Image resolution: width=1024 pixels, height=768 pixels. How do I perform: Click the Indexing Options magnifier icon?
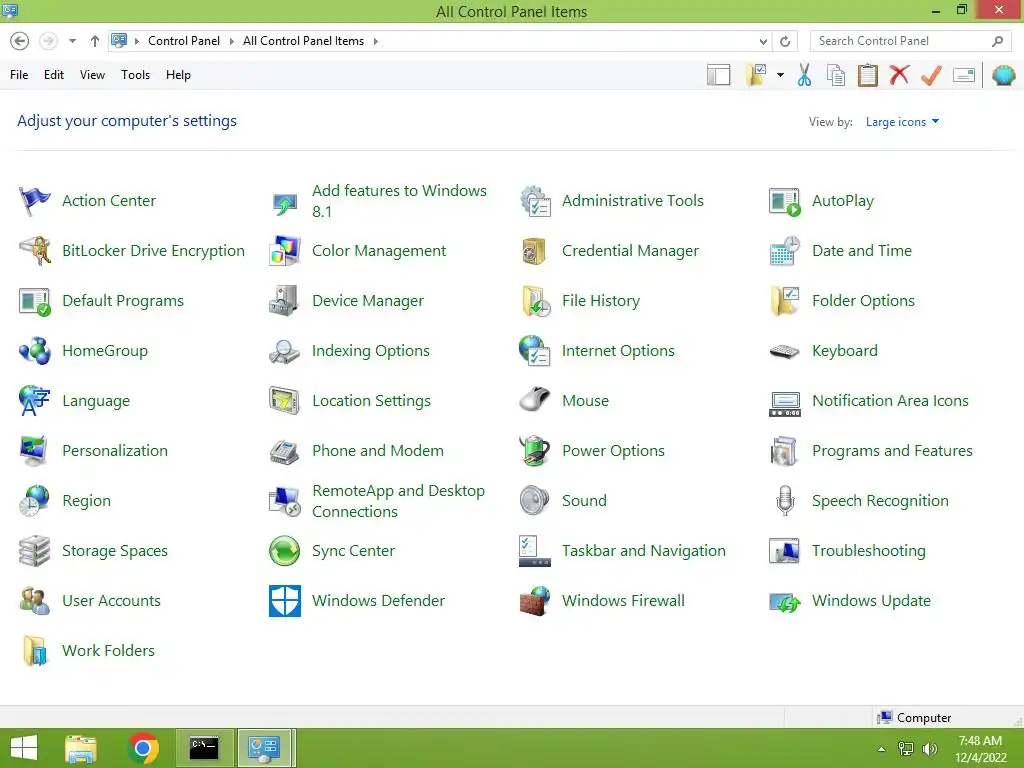(285, 351)
